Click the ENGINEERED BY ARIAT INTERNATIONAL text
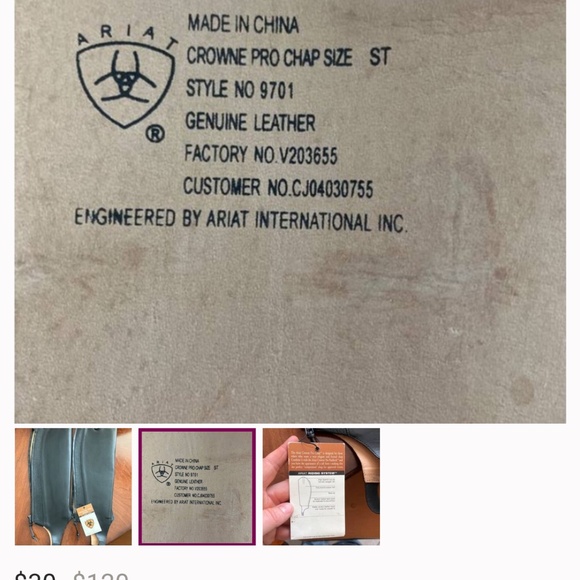Viewport: 580px width, 580px height. click(x=241, y=219)
